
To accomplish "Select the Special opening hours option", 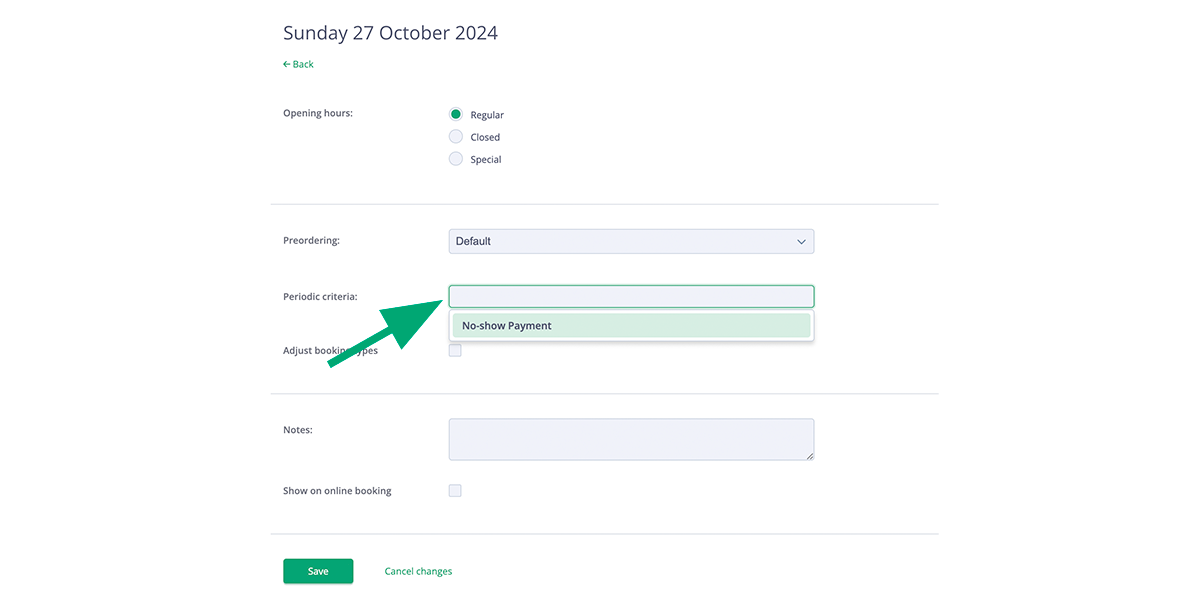I will (455, 158).
